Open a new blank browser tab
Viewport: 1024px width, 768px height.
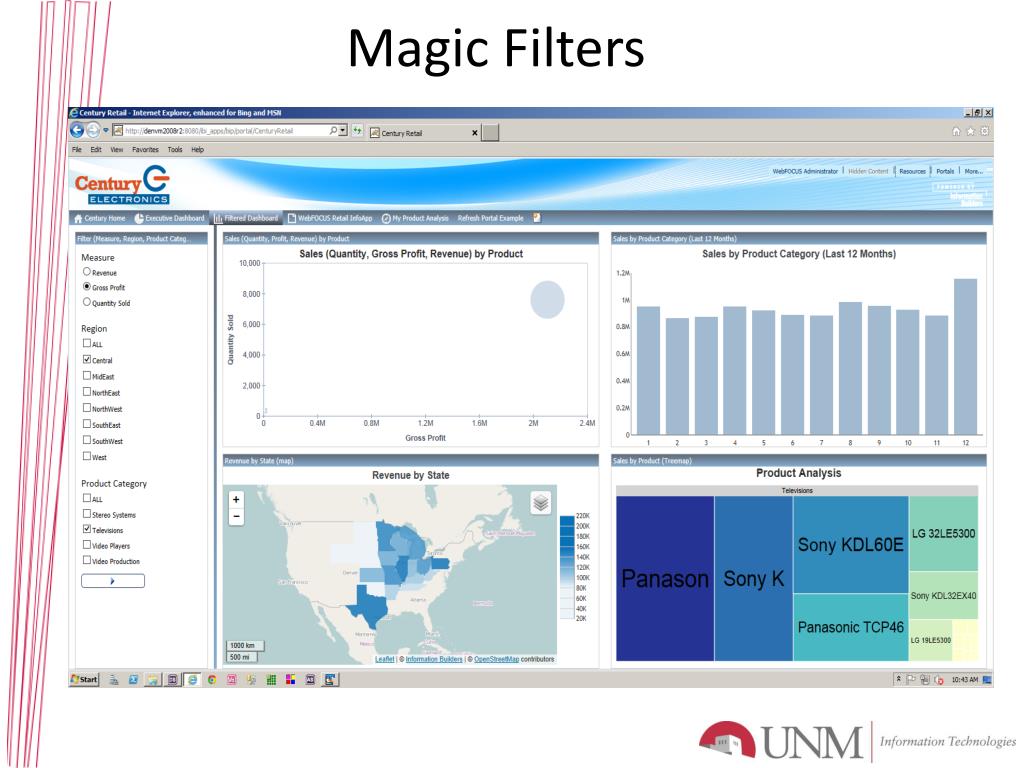490,133
